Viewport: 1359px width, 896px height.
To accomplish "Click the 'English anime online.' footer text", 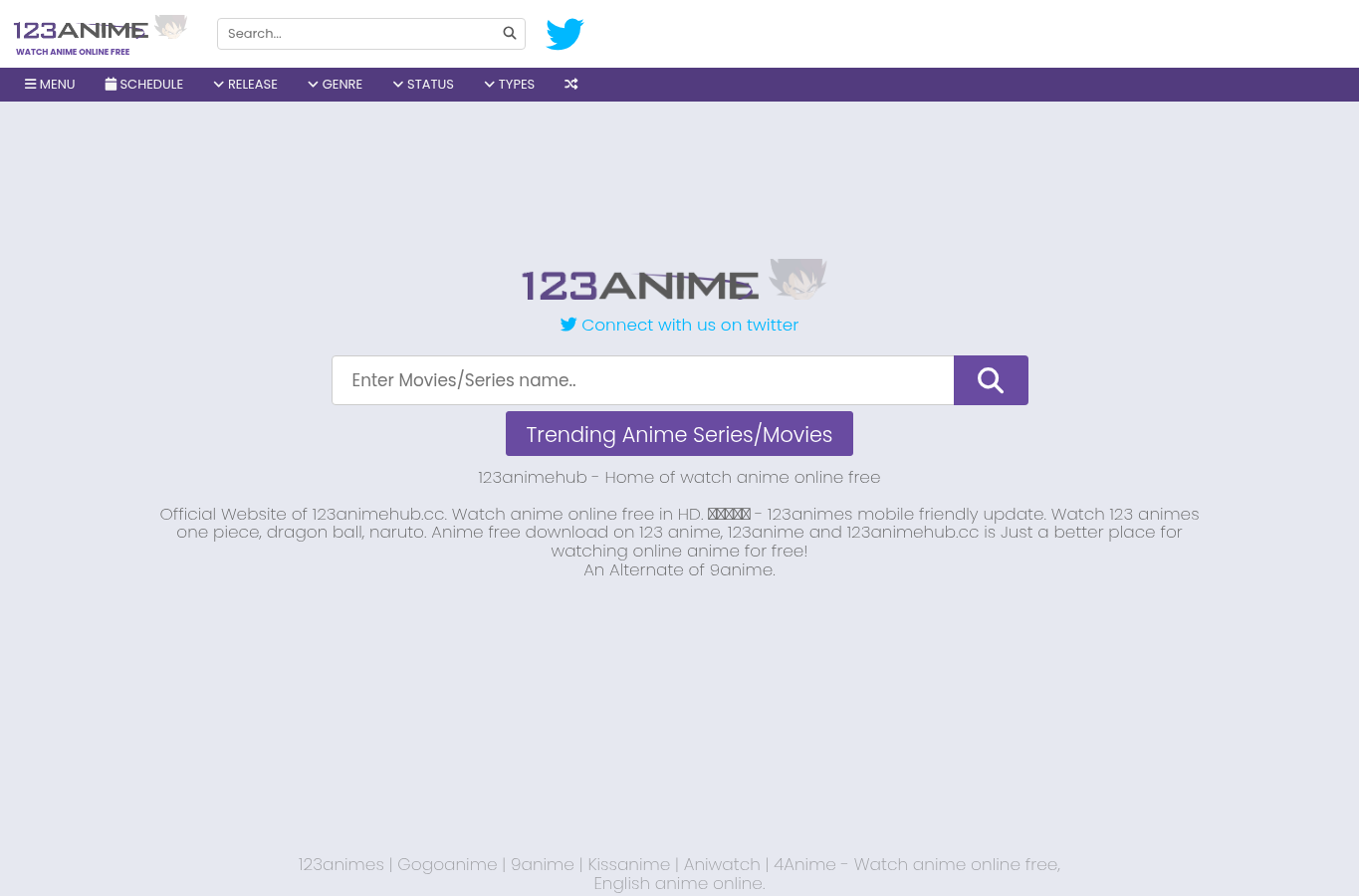I will click(x=679, y=883).
